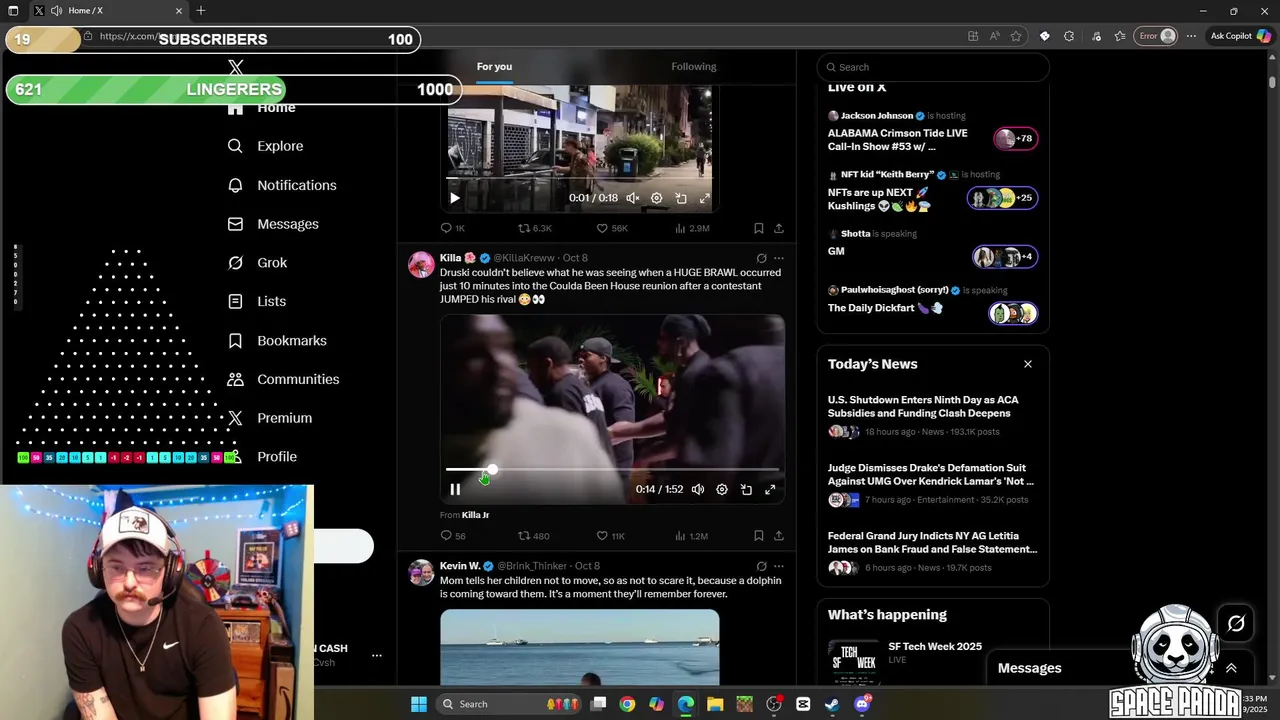
Task: Enter fullscreen on the 1:52 video
Action: [770, 490]
